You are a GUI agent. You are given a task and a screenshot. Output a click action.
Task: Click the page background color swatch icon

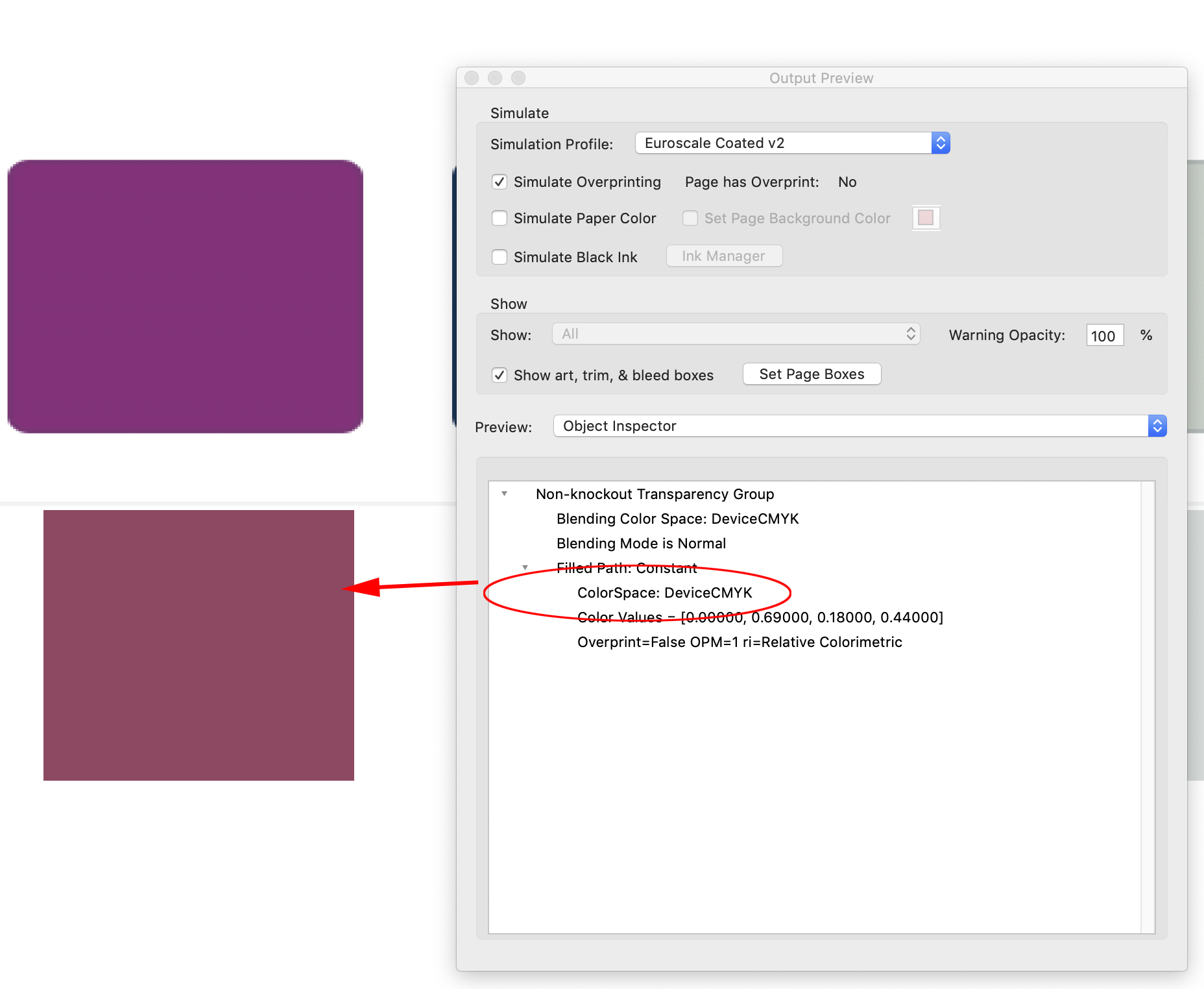point(926,218)
